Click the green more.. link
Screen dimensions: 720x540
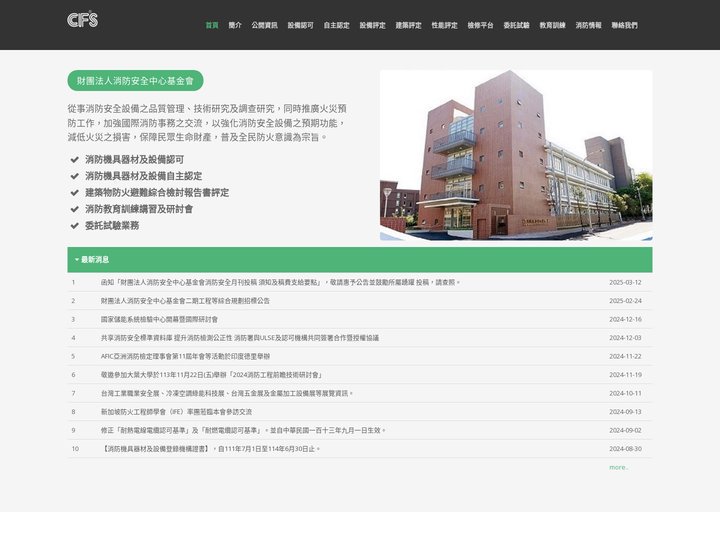click(x=619, y=467)
